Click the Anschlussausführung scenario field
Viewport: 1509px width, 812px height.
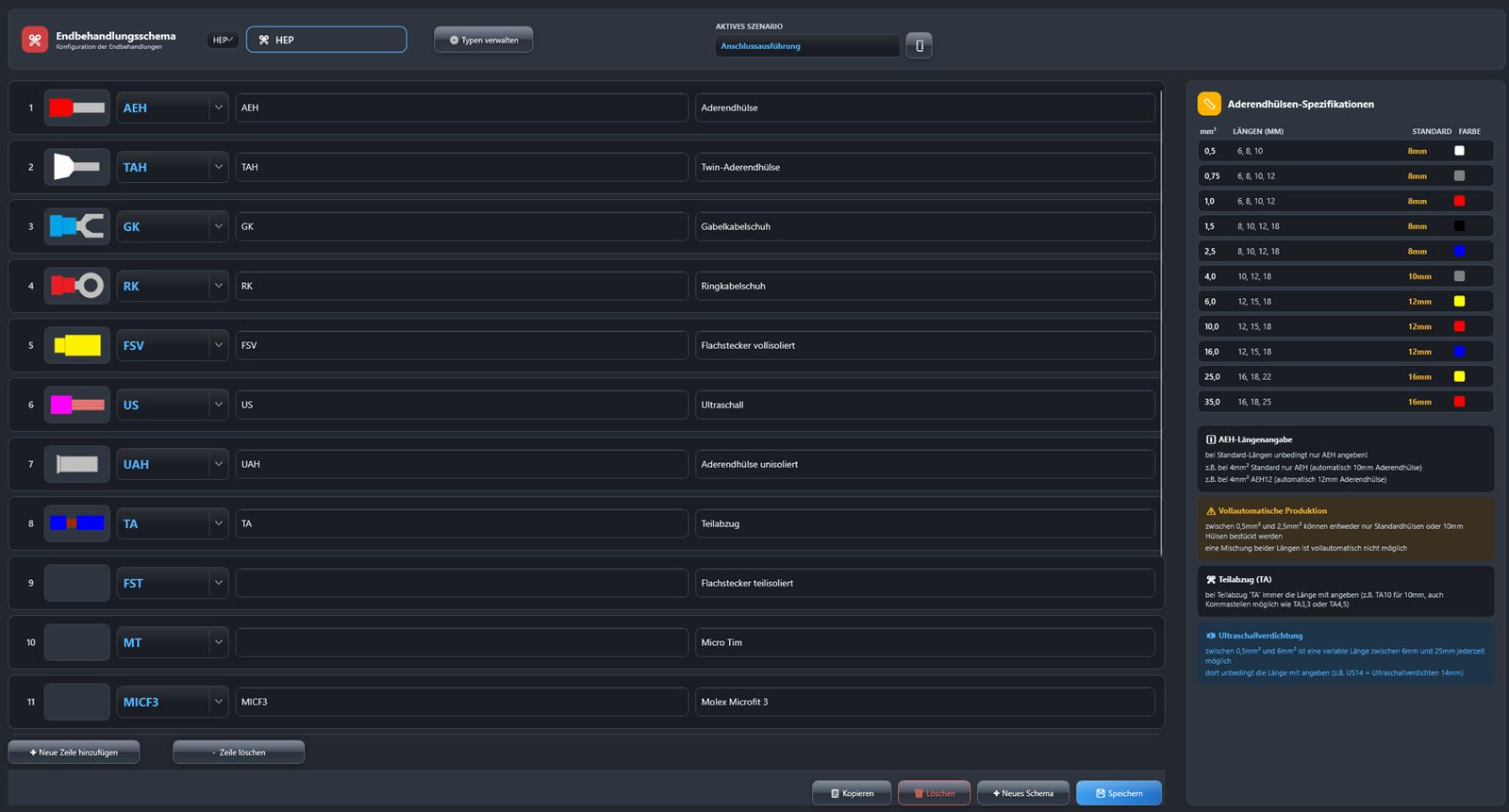[x=807, y=46]
